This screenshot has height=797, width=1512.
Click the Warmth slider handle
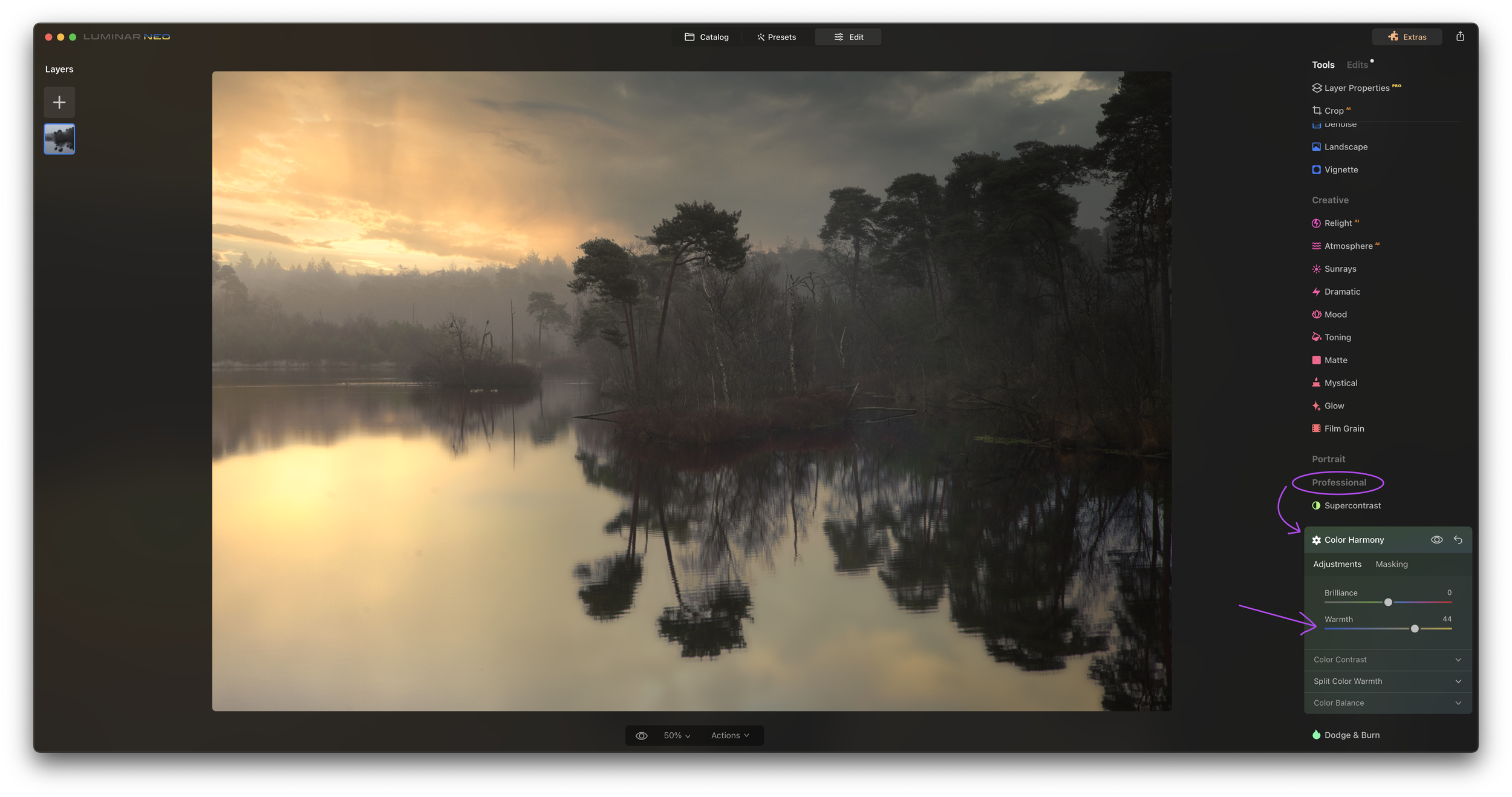[1415, 629]
